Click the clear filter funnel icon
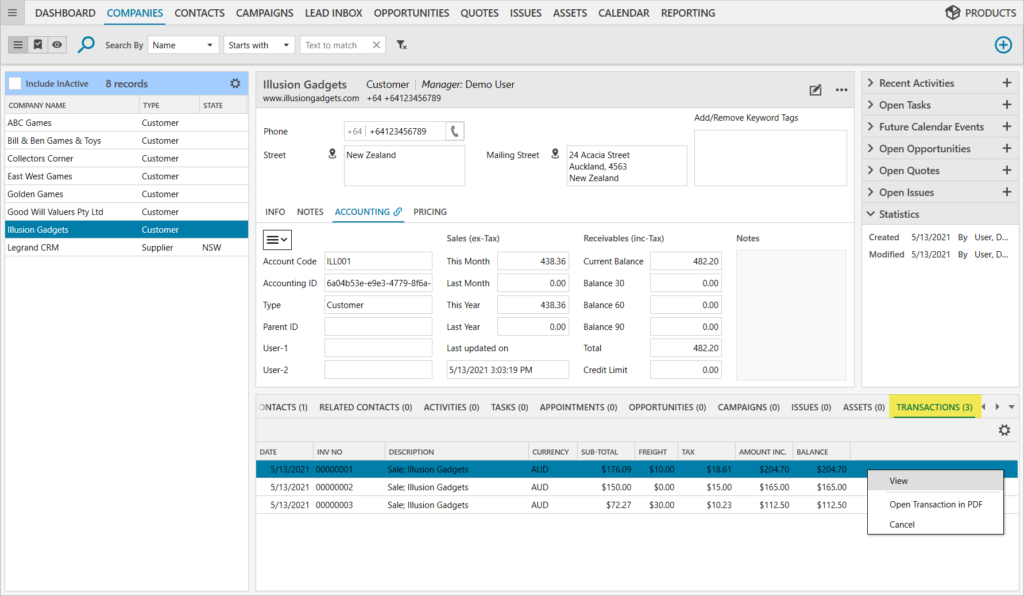This screenshot has height=596, width=1024. click(x=402, y=45)
